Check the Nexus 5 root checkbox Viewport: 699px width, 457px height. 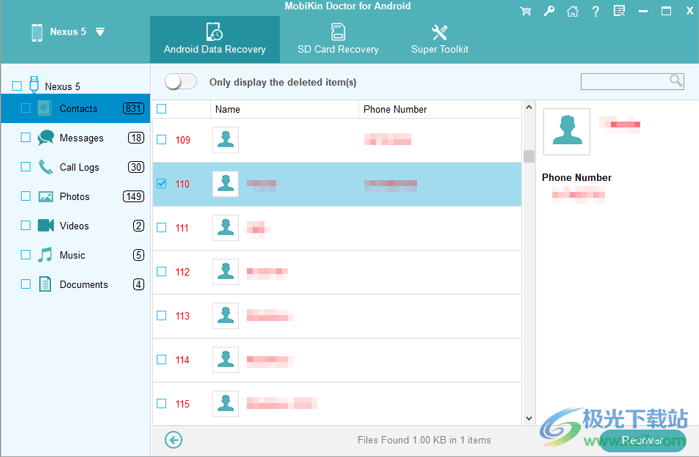(x=17, y=86)
